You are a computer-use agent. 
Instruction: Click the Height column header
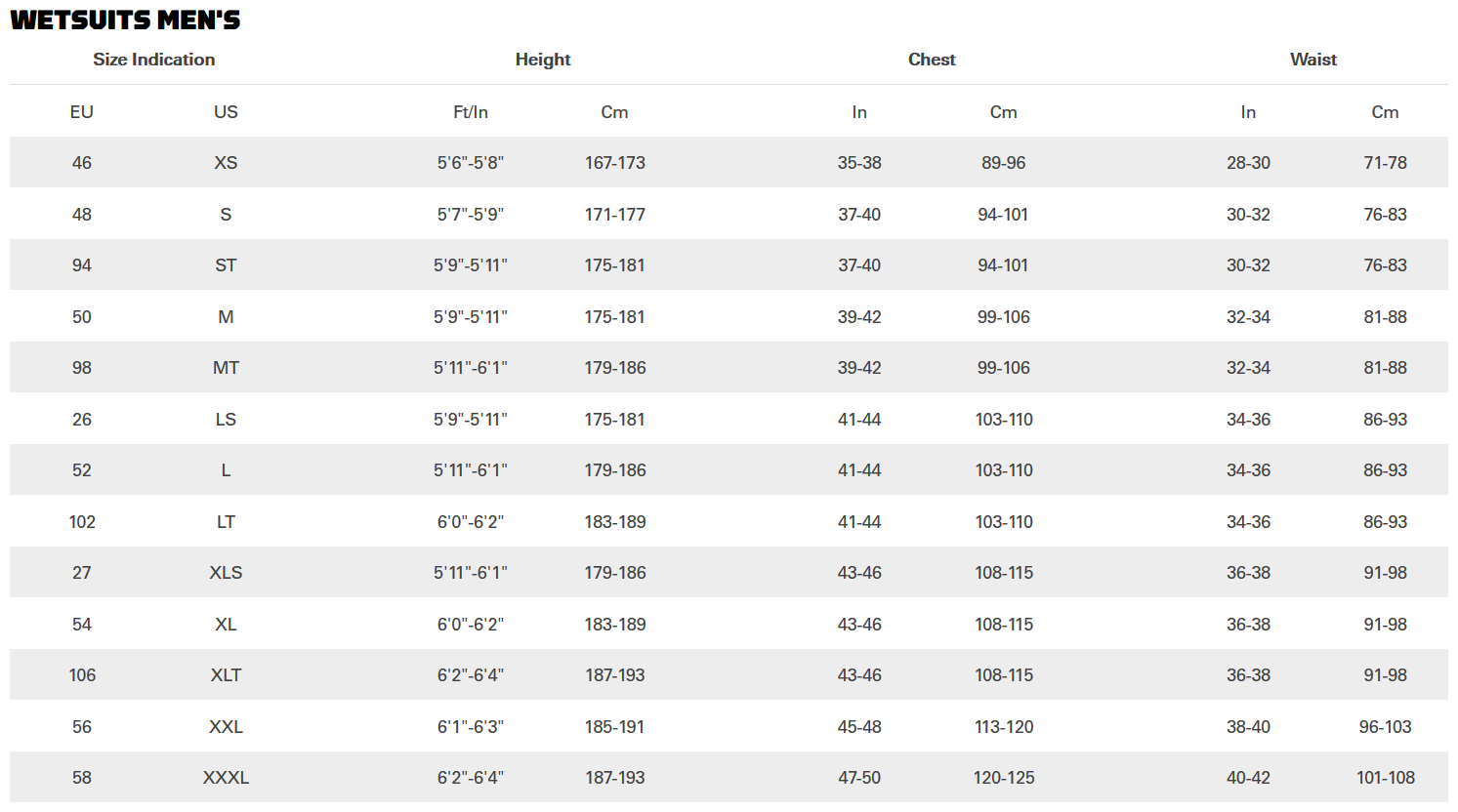click(543, 60)
